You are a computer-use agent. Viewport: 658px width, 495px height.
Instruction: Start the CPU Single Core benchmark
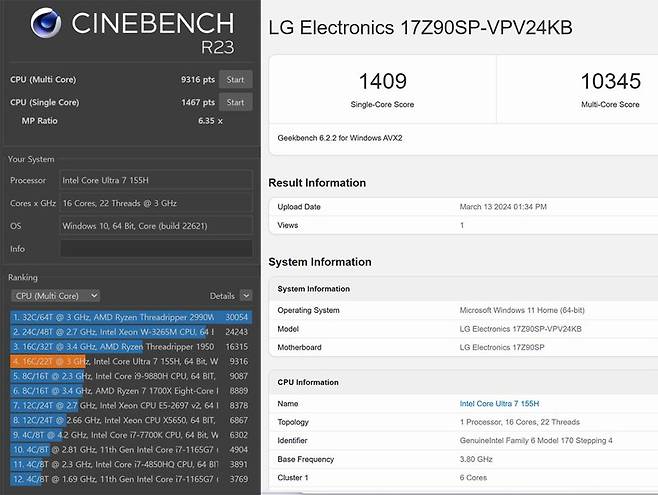pyautogui.click(x=235, y=102)
